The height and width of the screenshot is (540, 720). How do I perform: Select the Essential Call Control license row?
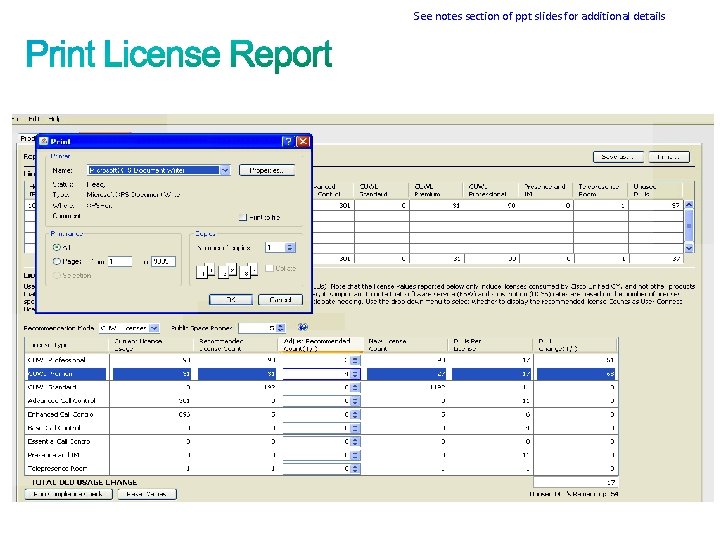(321, 442)
